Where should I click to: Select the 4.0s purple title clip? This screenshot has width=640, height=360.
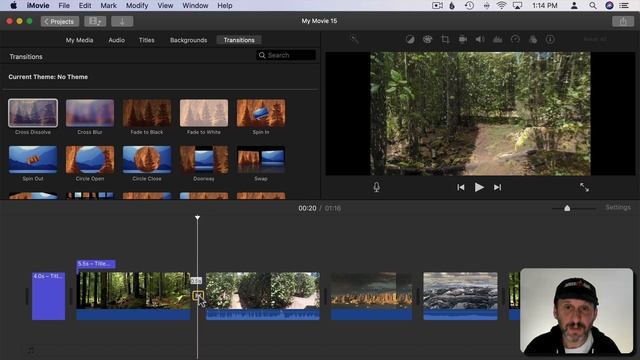(x=49, y=296)
